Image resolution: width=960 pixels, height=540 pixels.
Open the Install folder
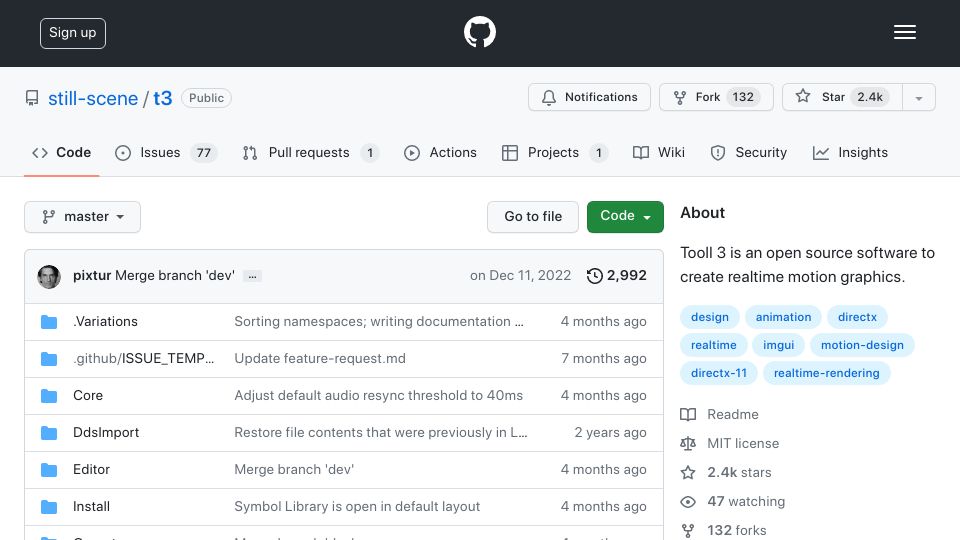[91, 506]
